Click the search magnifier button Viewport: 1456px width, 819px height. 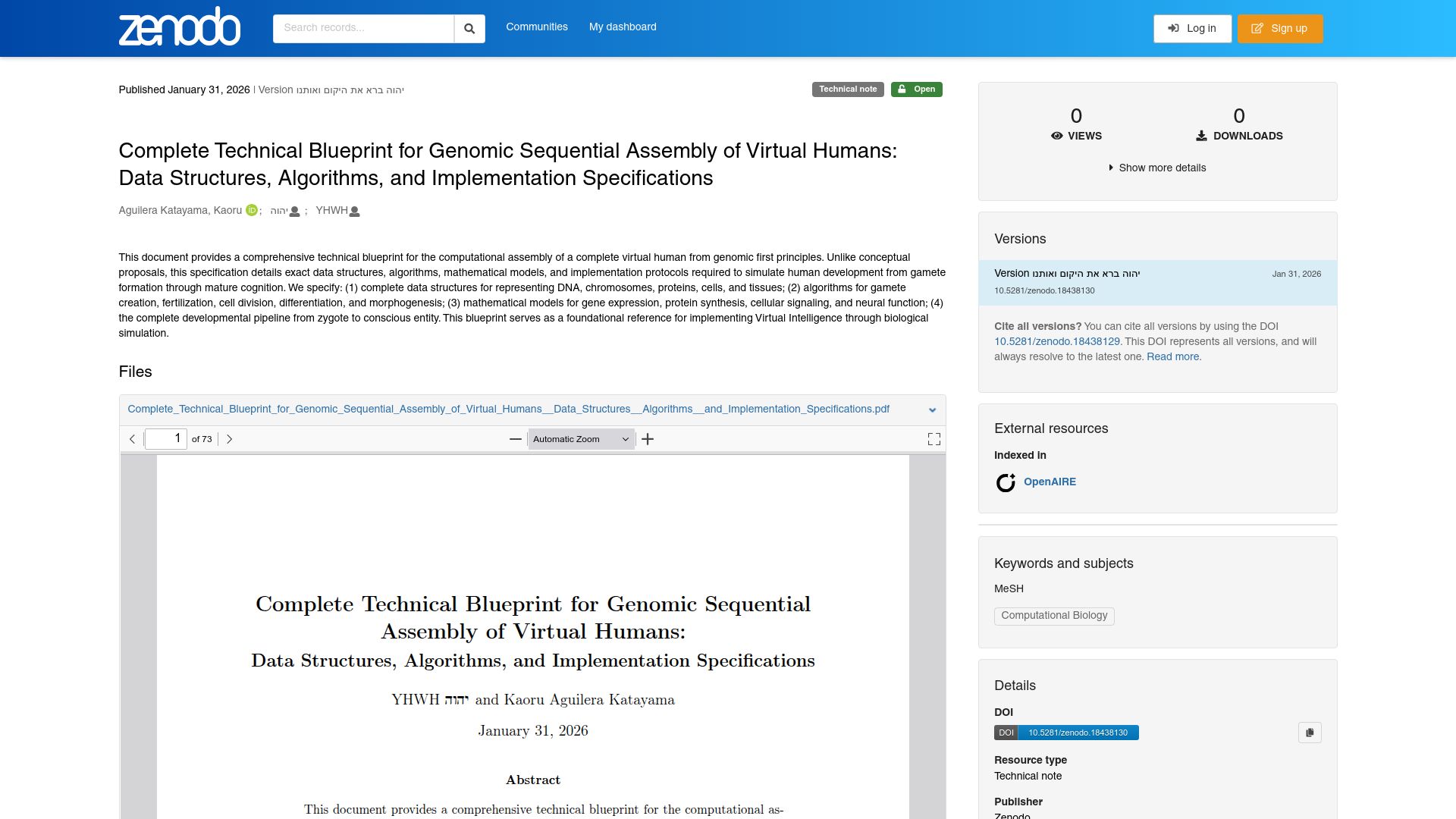(469, 29)
